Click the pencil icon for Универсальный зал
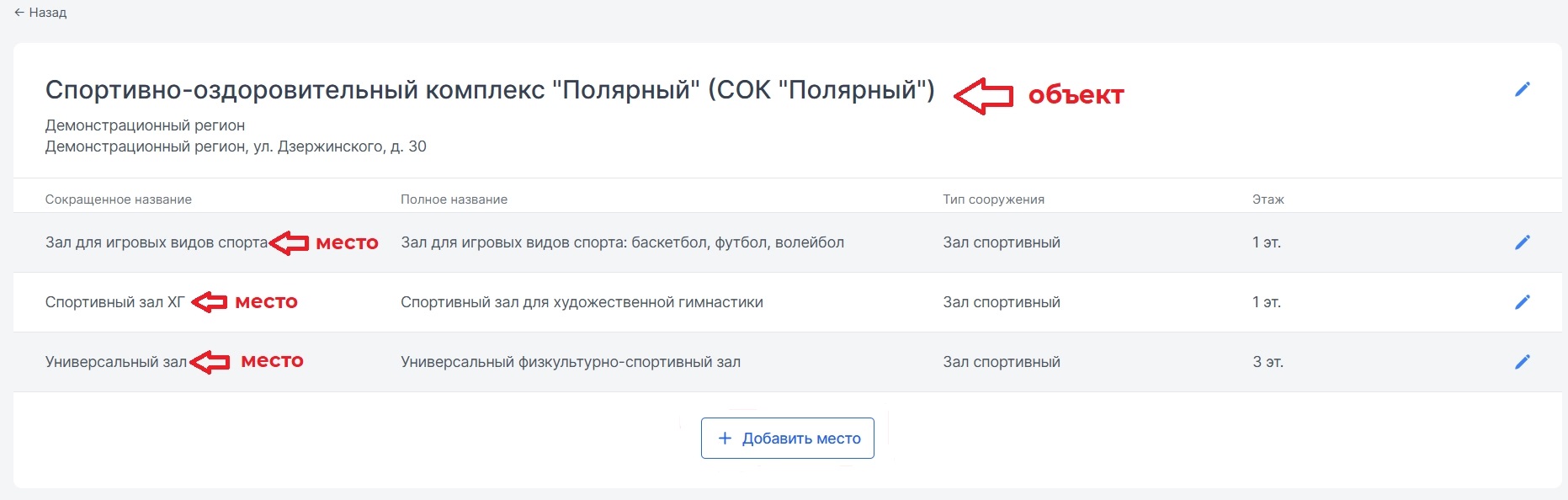This screenshot has height=500, width=1568. [x=1522, y=362]
